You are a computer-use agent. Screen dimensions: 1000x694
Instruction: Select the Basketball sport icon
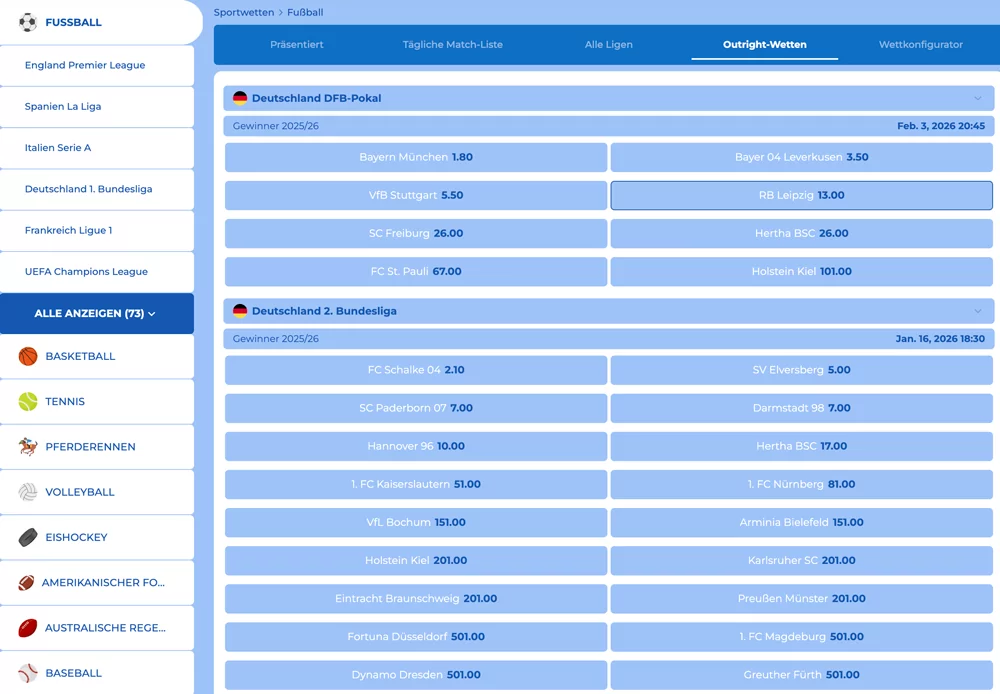click(28, 356)
